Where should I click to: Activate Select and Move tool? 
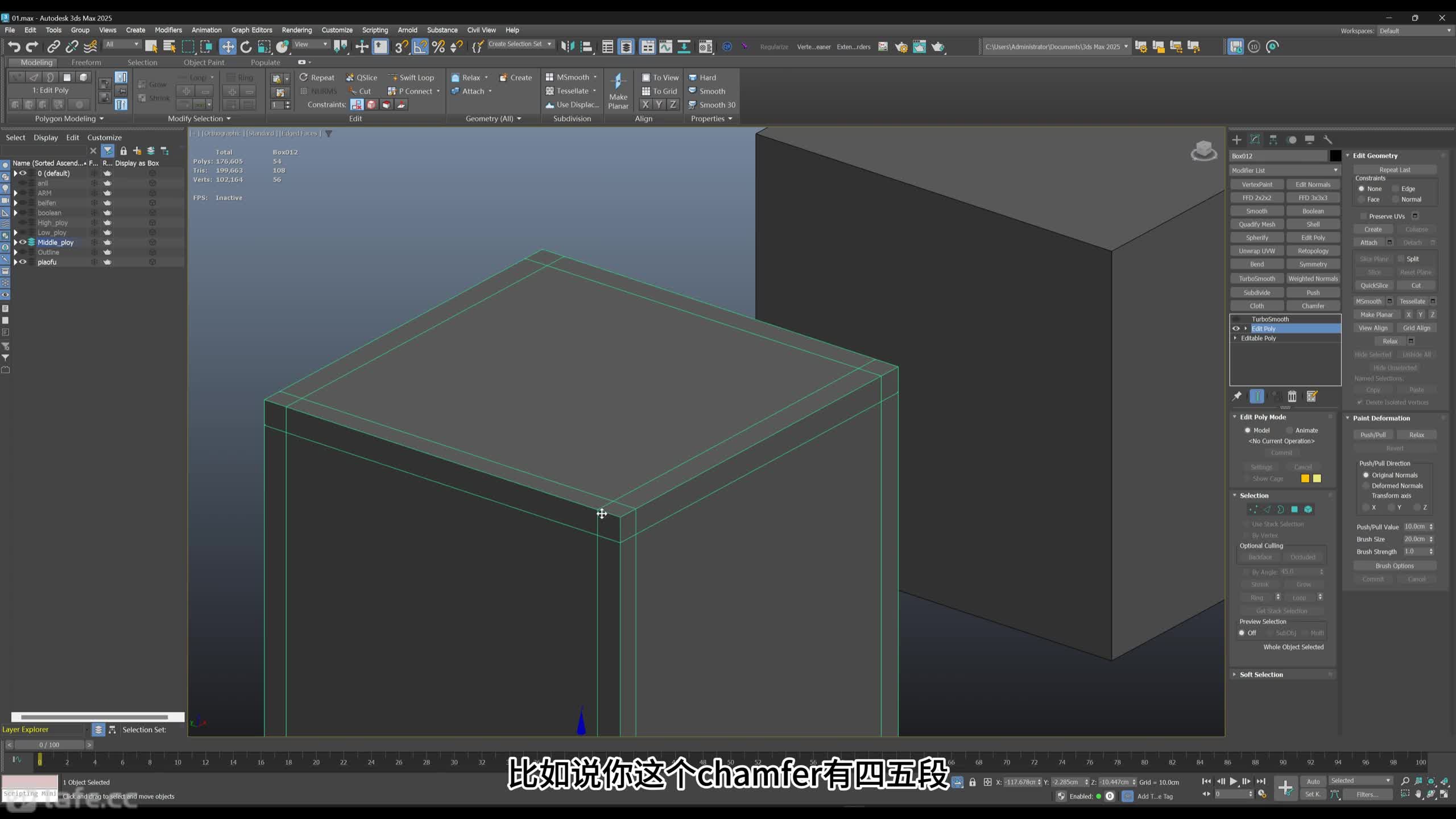[227, 47]
